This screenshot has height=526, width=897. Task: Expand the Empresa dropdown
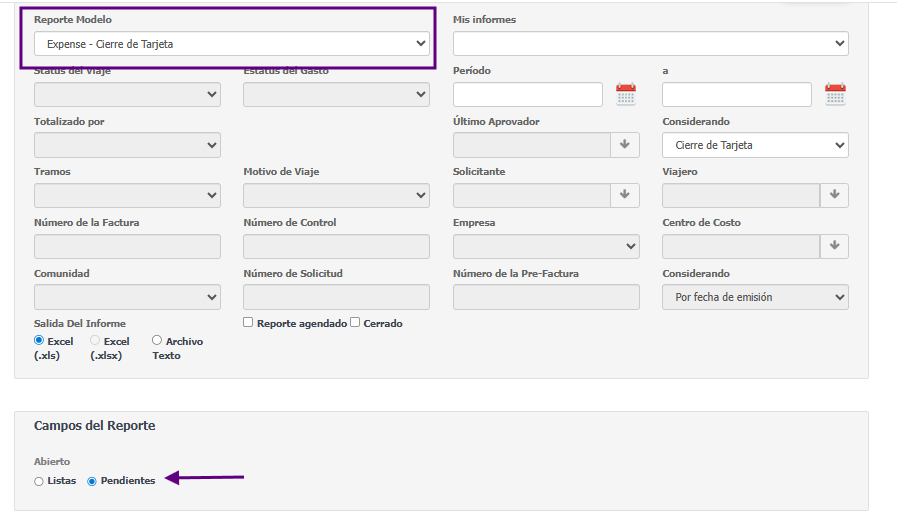546,246
